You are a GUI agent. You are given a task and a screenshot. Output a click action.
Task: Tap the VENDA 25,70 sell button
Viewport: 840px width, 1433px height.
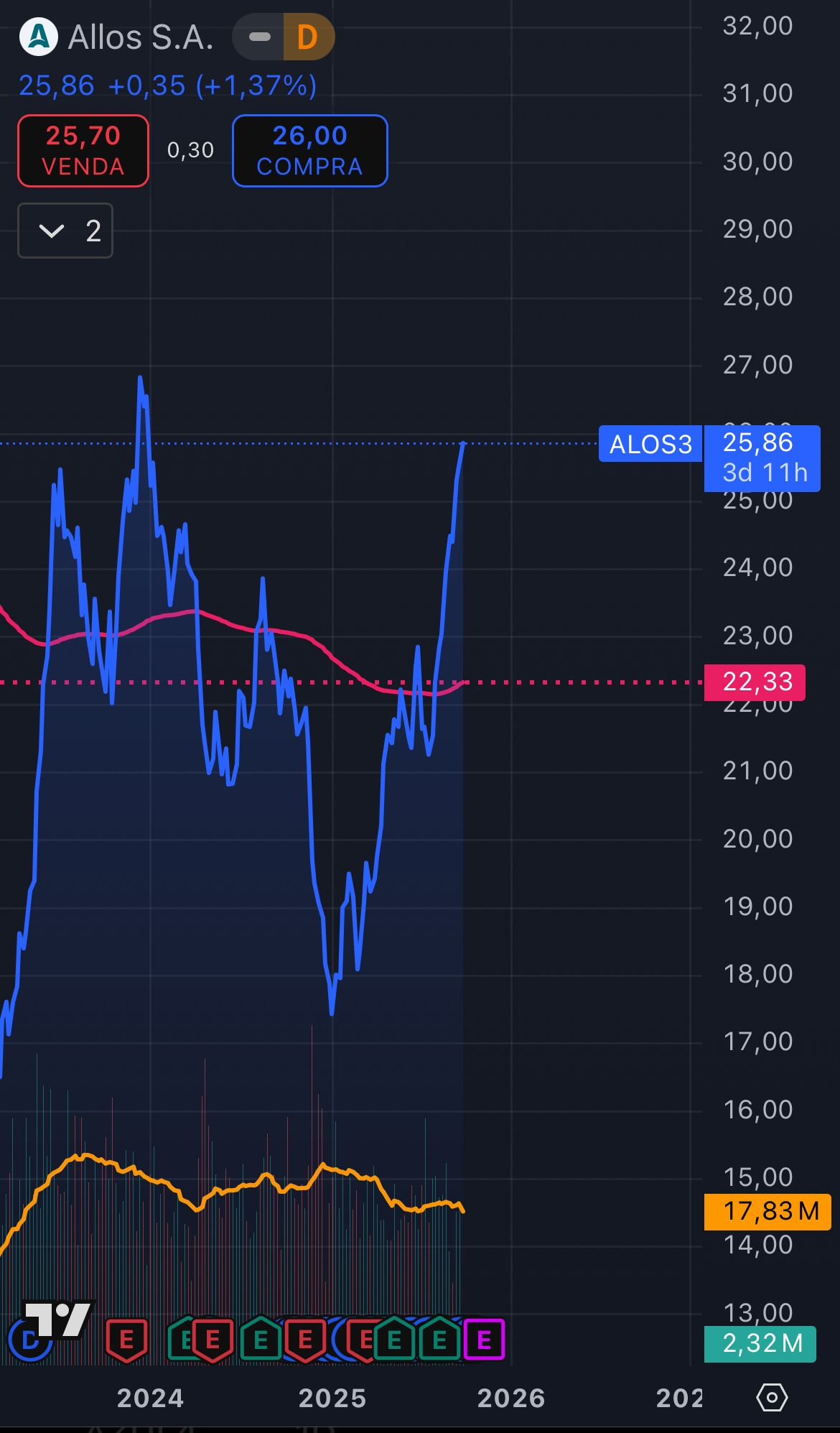tap(83, 151)
